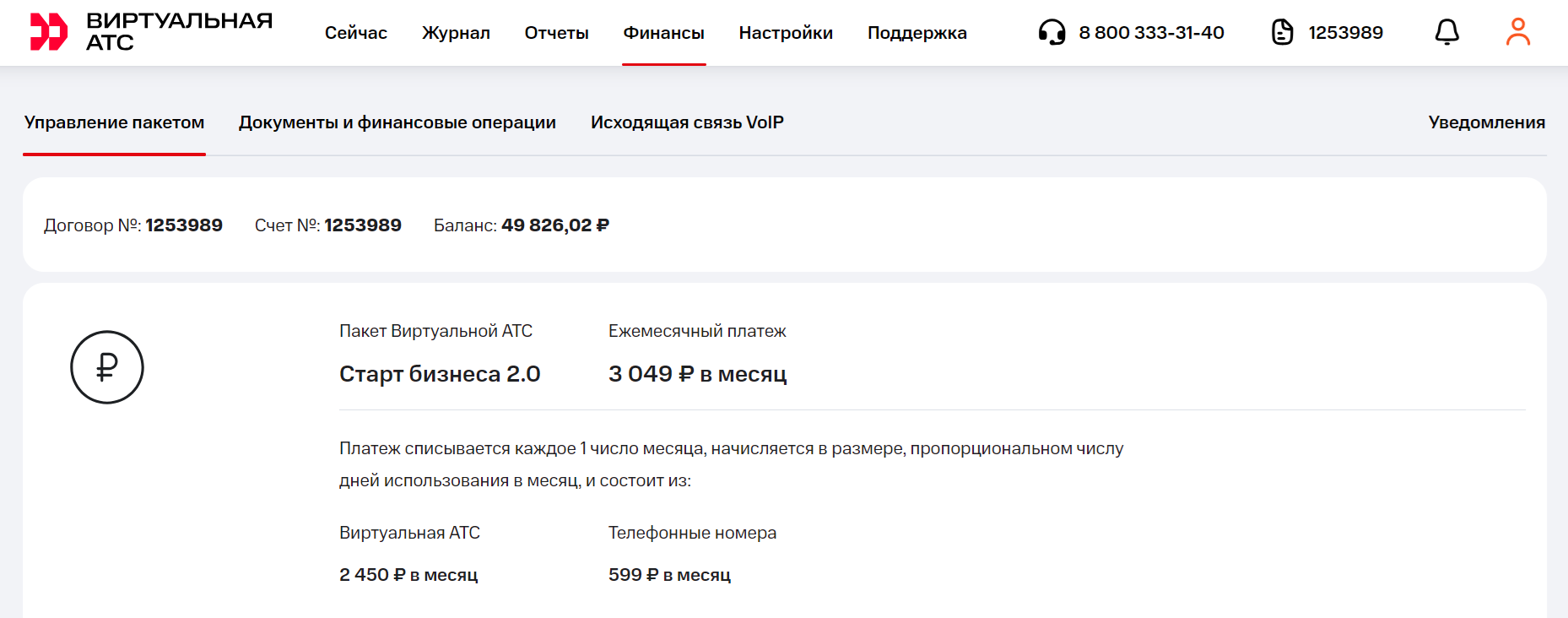
Task: Open Документы и финансовые операции tab
Action: tap(397, 122)
